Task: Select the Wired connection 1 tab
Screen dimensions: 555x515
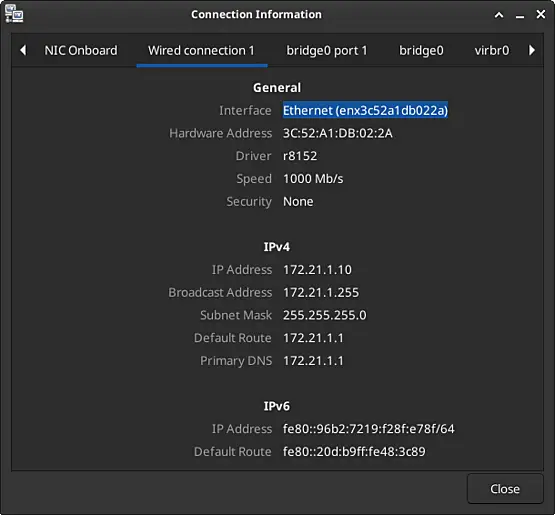Action: point(201,51)
